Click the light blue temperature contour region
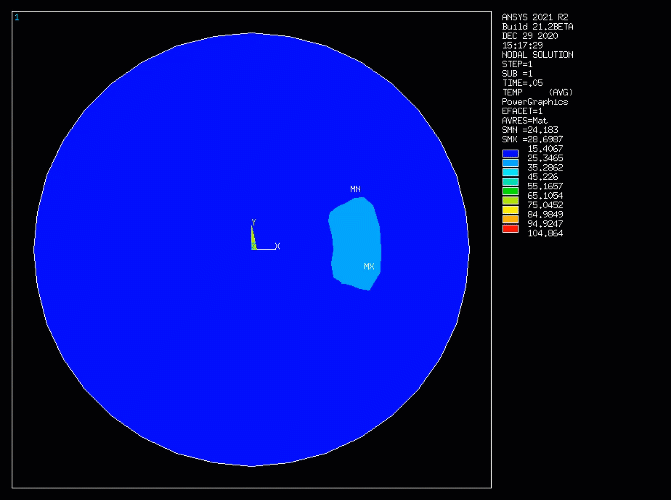The width and height of the screenshot is (671, 500). (x=355, y=242)
